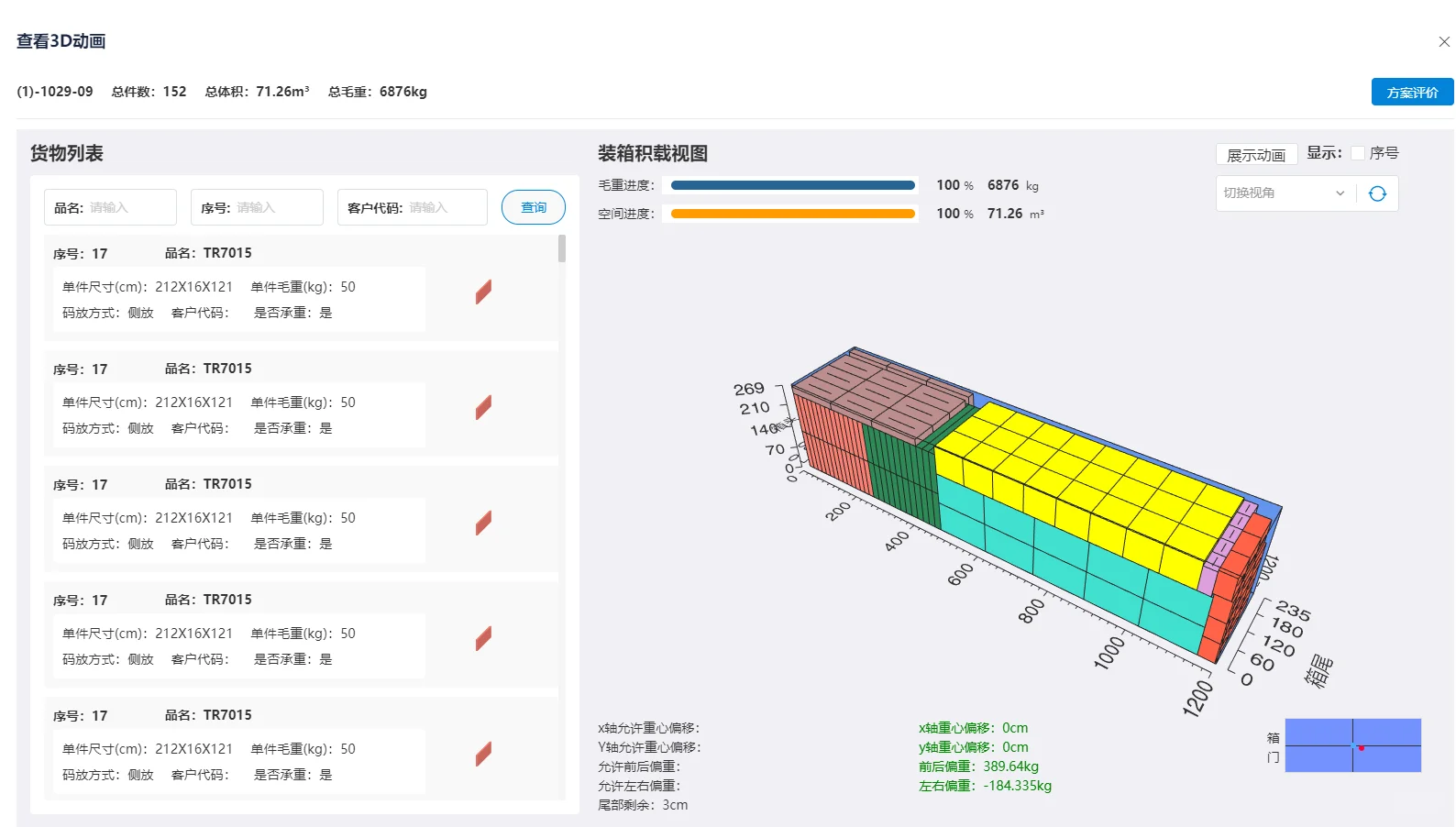Click the (1)-1029-09 container label
The image size is (1456, 827).
coord(55,92)
